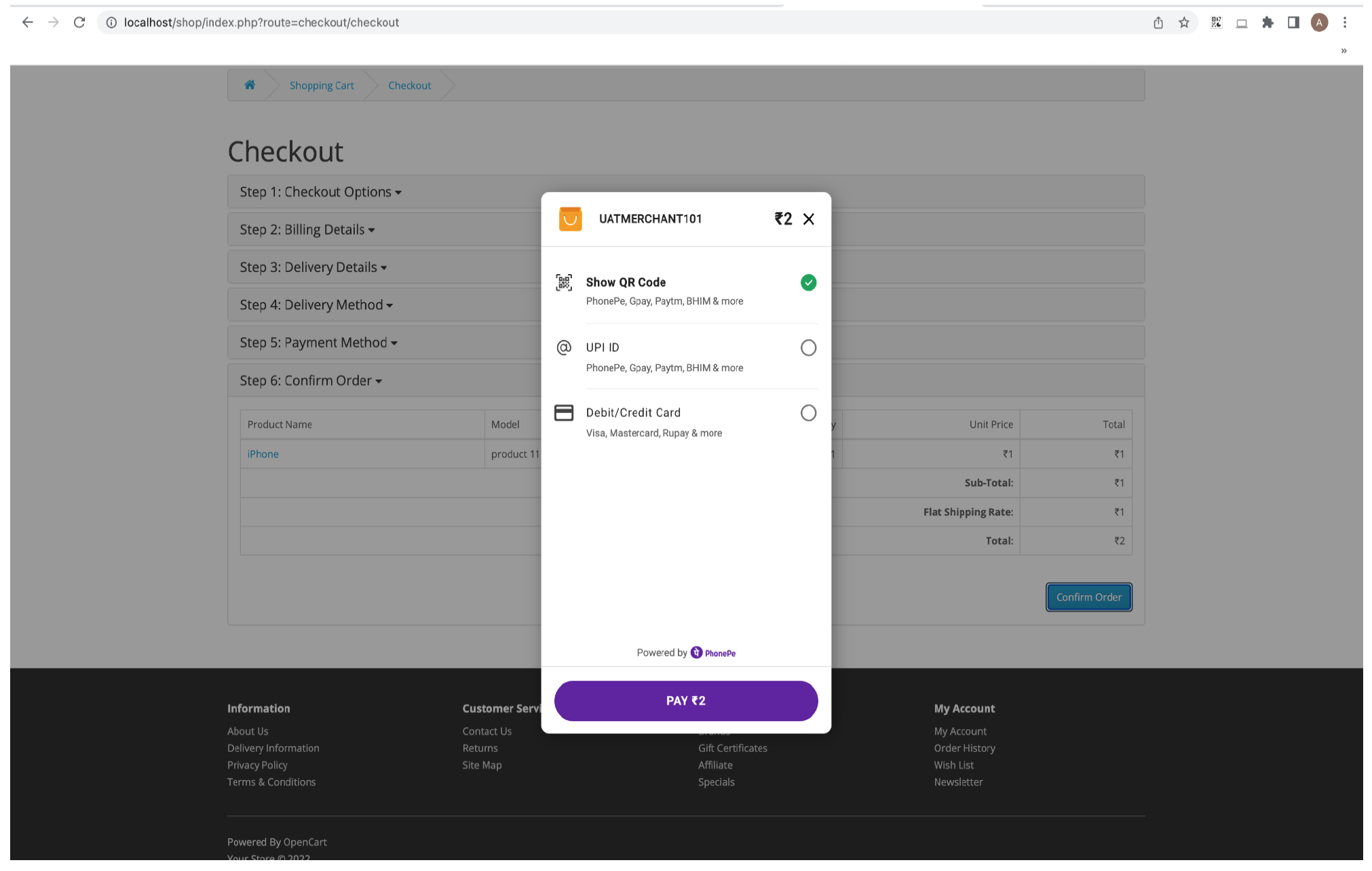Choose Debit/Credit Card radio option
The image size is (1372, 871).
click(x=807, y=413)
